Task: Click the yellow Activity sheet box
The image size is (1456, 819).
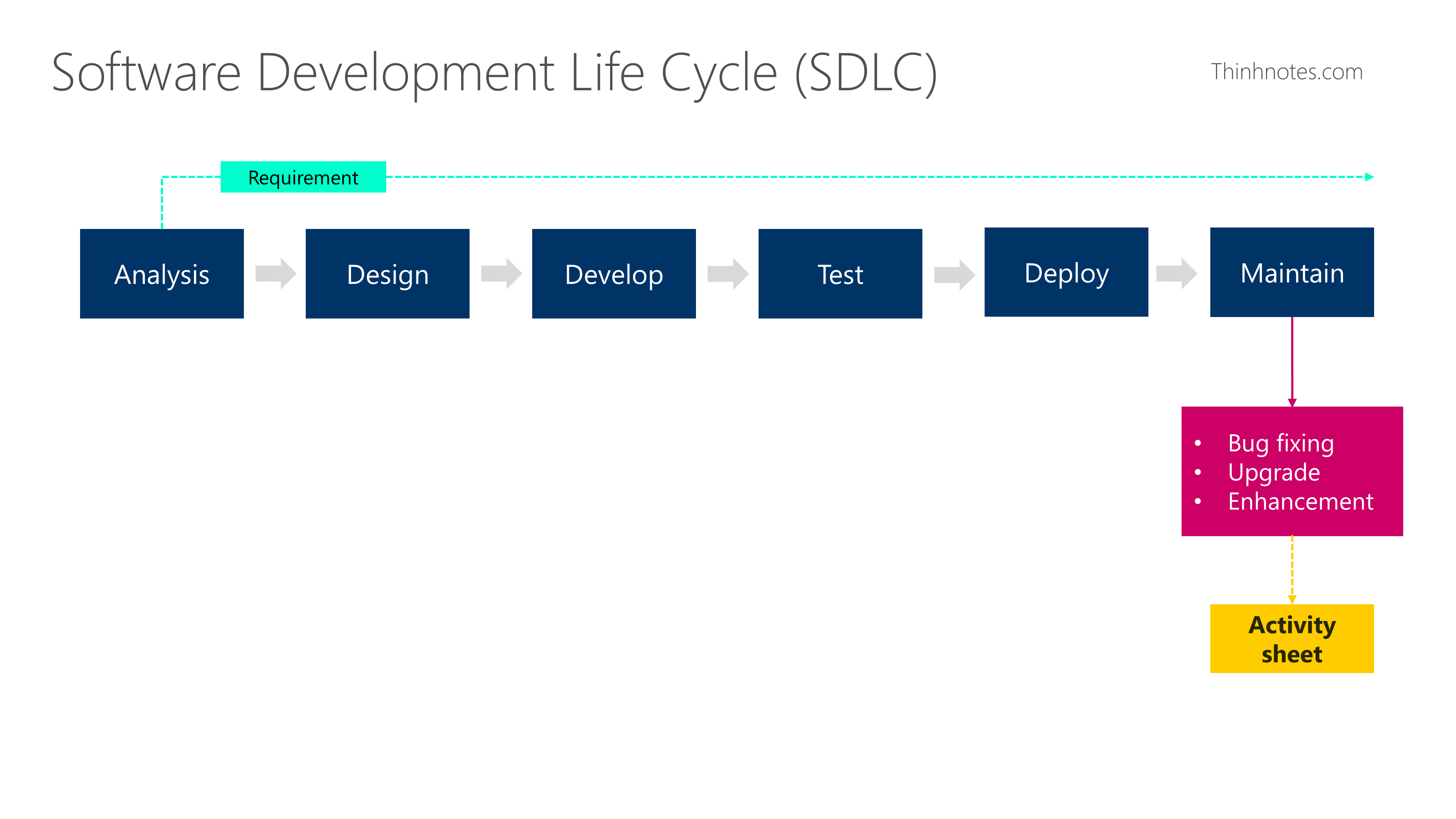Action: [1291, 639]
